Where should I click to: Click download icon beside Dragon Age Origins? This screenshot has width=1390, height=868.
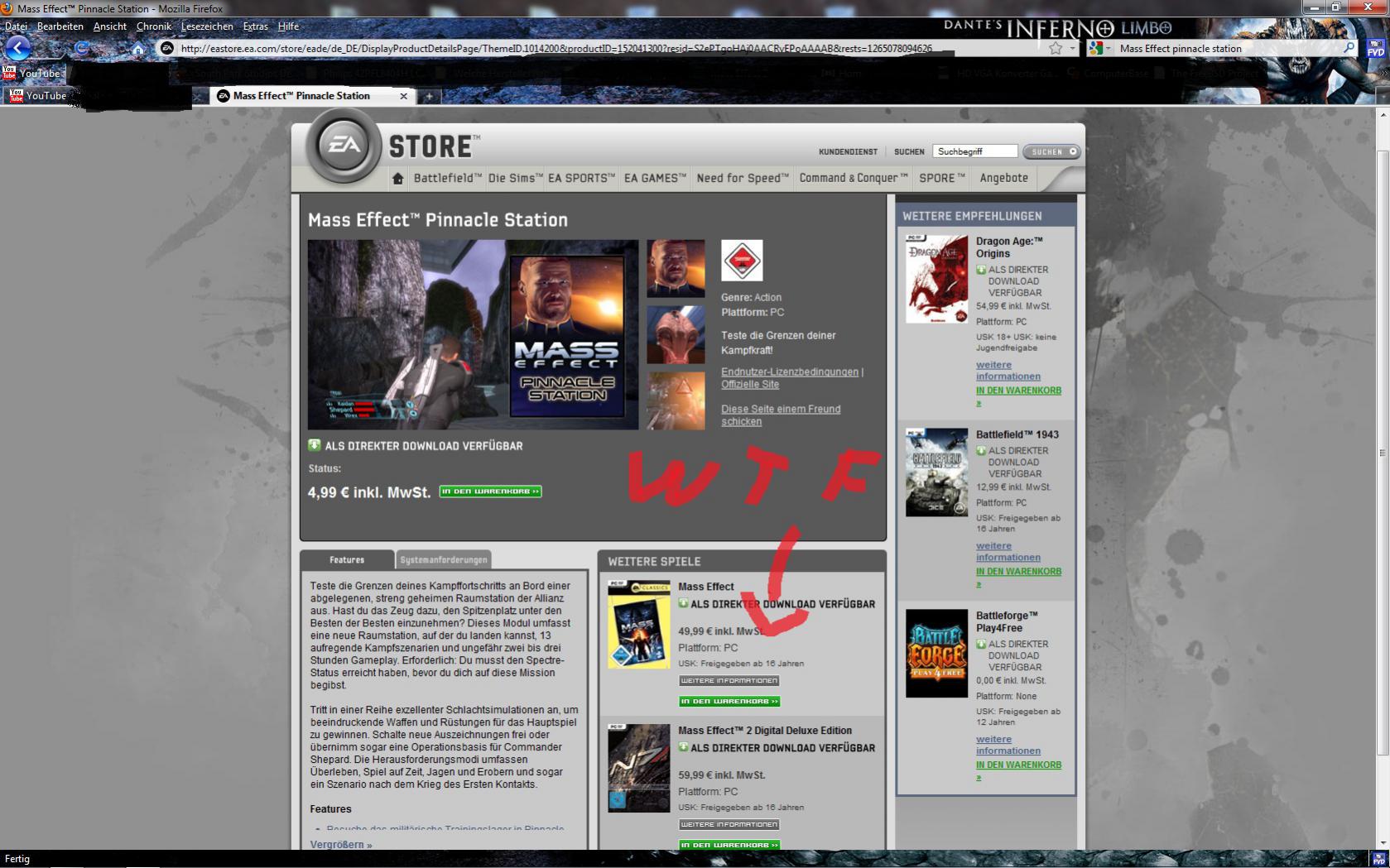(x=981, y=270)
